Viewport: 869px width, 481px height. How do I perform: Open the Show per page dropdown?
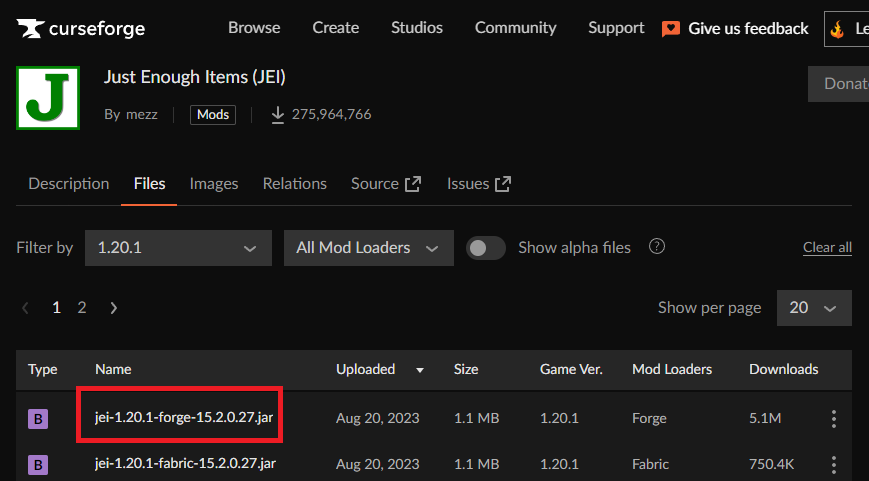tap(813, 308)
